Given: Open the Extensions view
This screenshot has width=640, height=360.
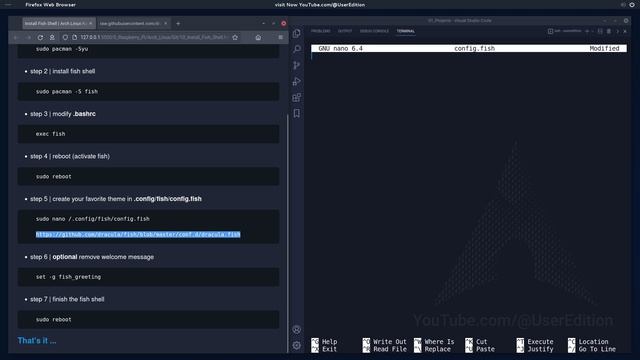Looking at the screenshot, I should pyautogui.click(x=297, y=98).
